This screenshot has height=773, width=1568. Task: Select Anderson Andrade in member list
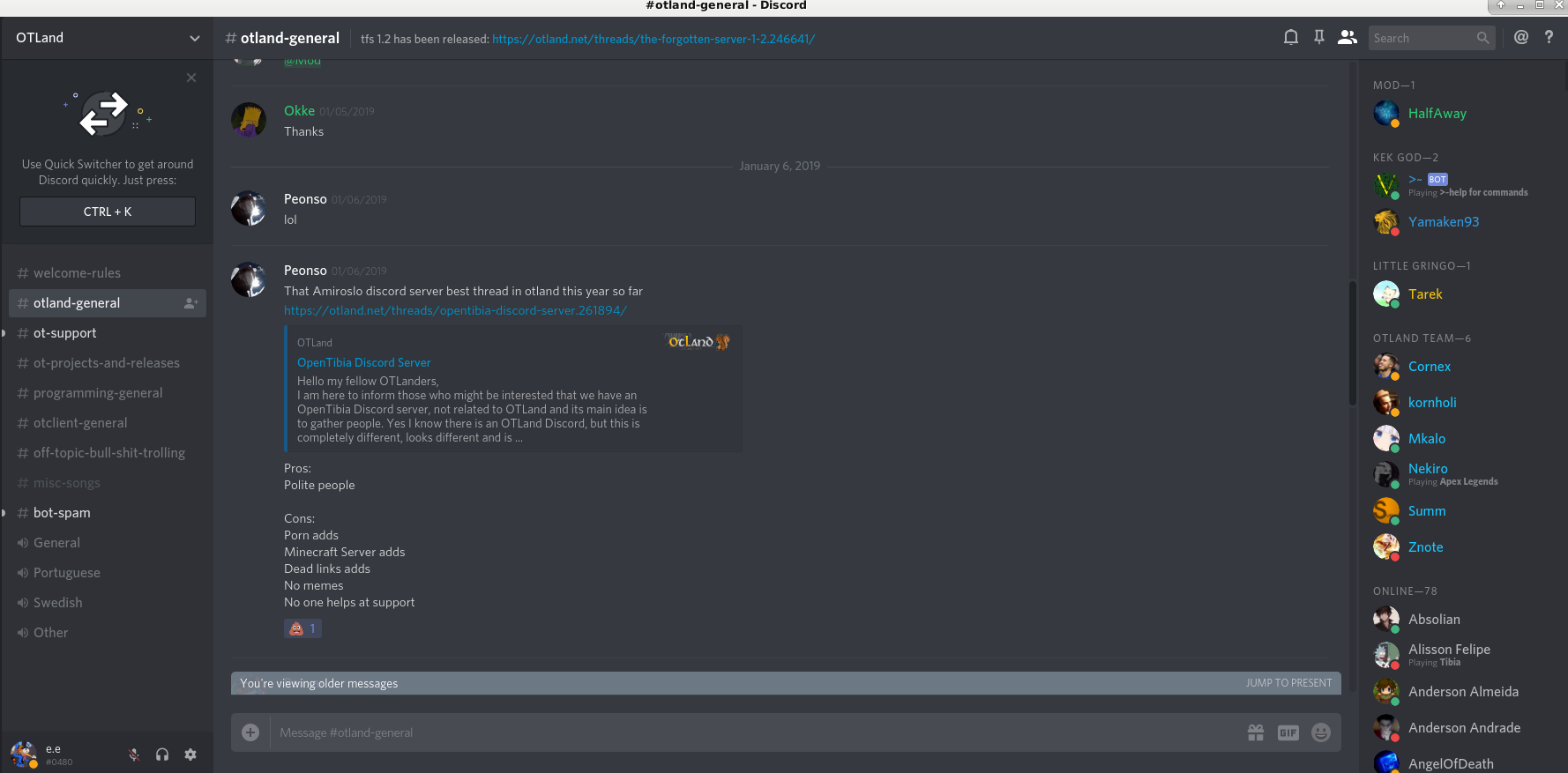pos(1462,728)
